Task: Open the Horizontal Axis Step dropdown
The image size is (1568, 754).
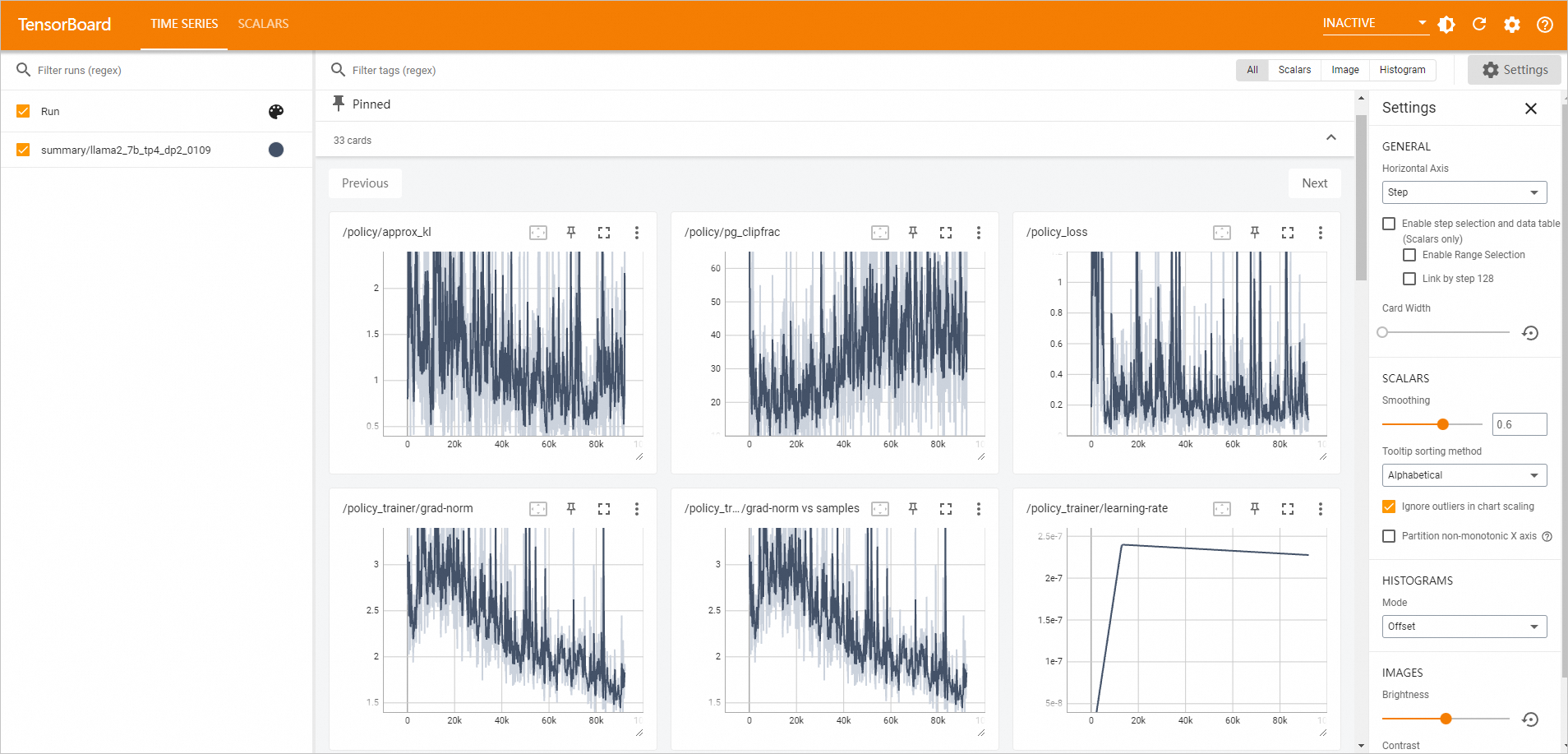Action: (x=1464, y=192)
